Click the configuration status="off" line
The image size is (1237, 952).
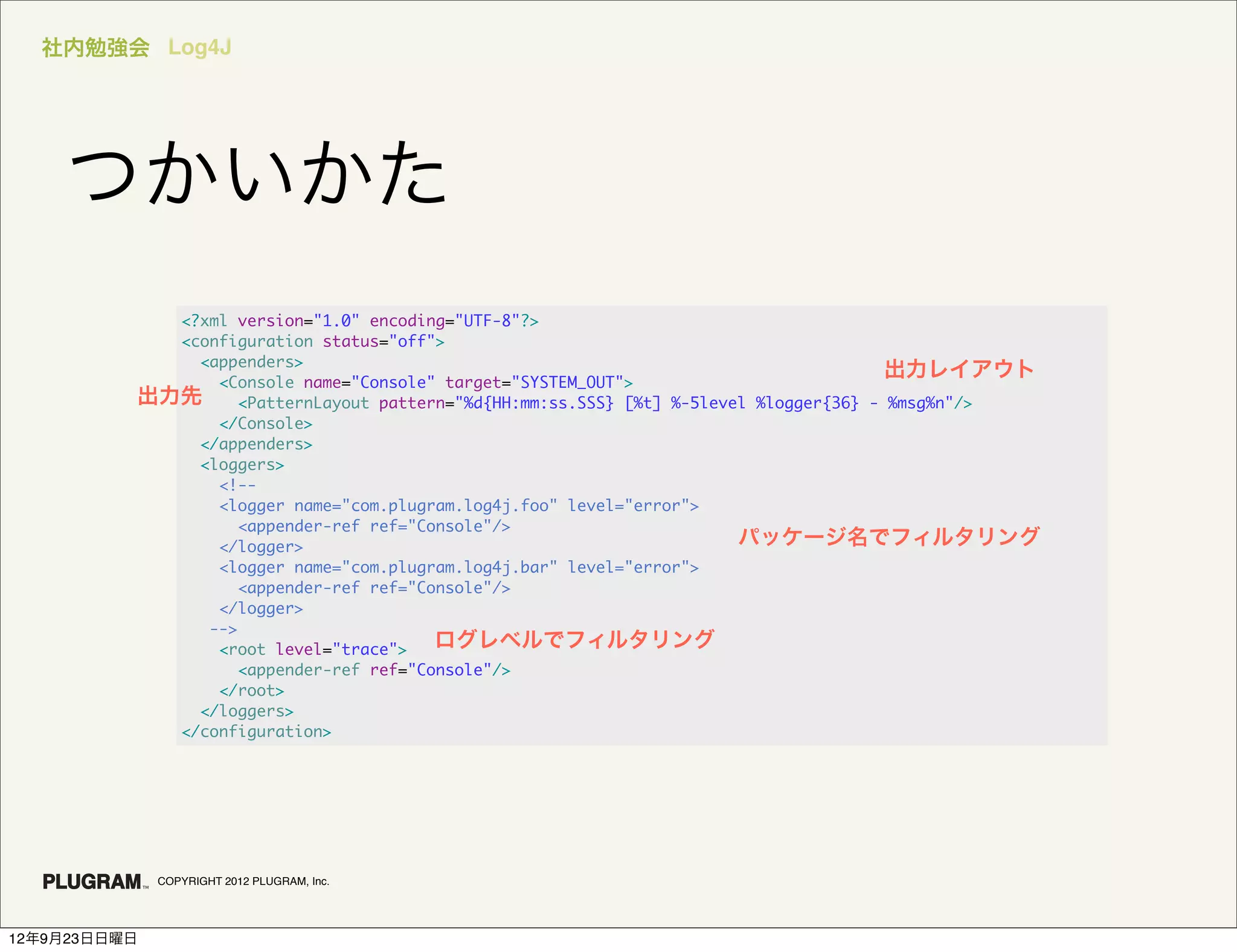(x=313, y=341)
